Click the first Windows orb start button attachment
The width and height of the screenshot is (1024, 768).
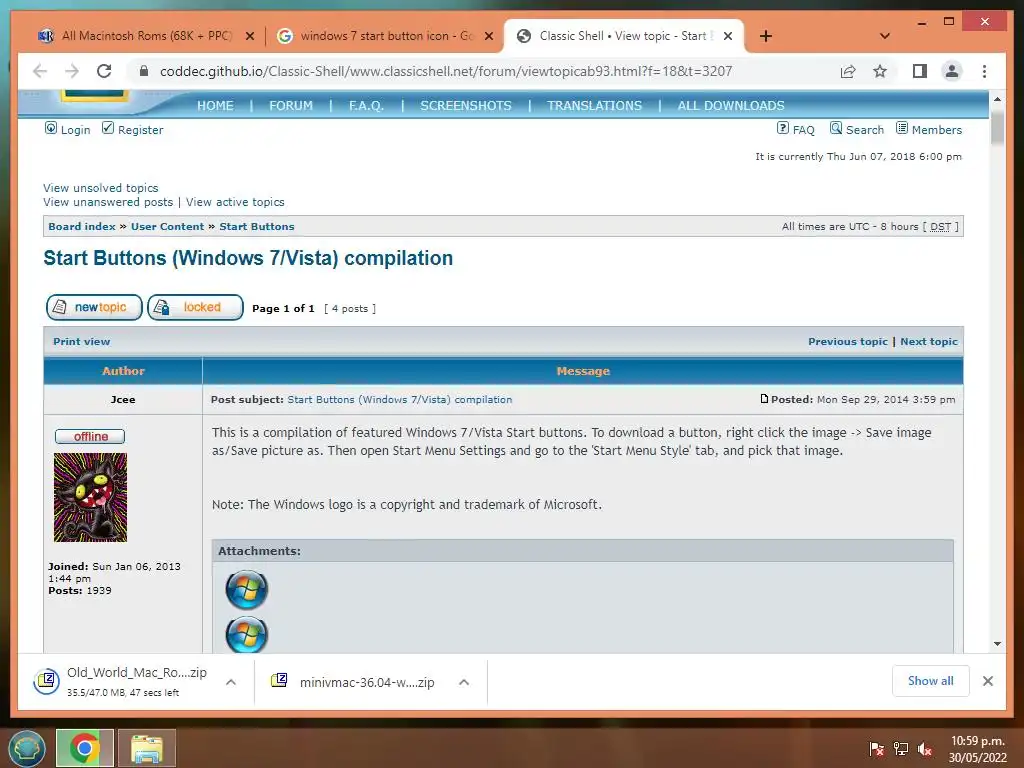pyautogui.click(x=247, y=590)
